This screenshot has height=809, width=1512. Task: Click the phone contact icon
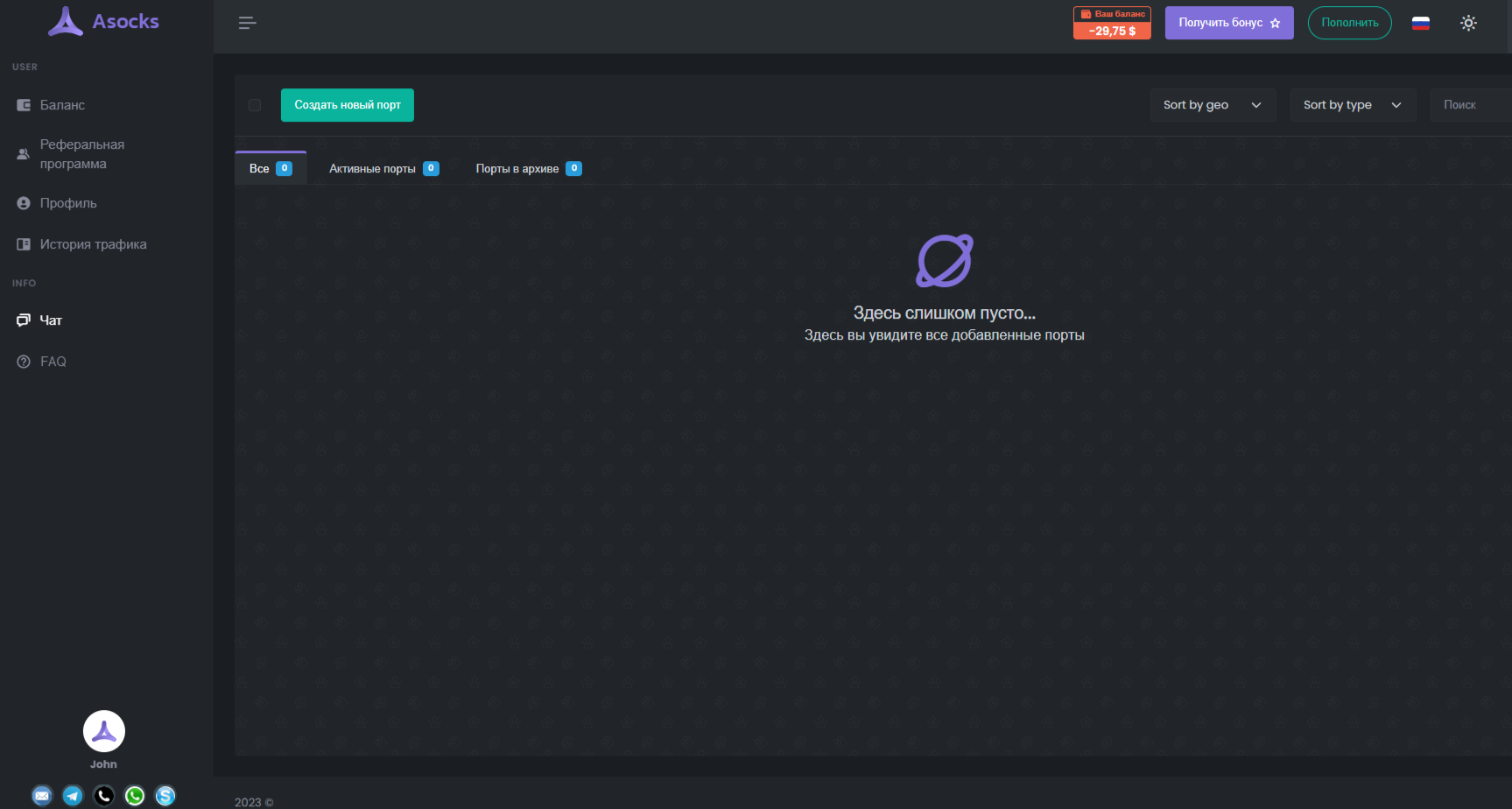tap(104, 795)
